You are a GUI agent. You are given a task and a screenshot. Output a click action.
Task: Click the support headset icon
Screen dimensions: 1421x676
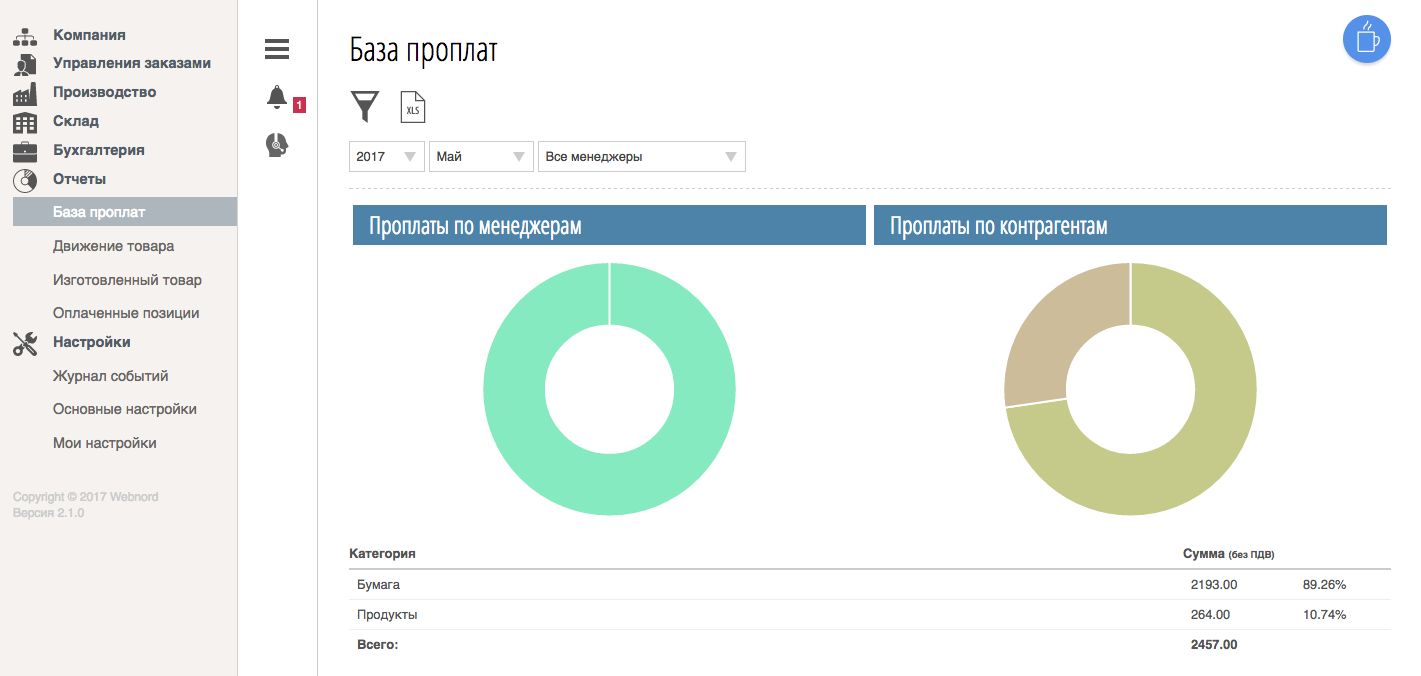pyautogui.click(x=277, y=146)
